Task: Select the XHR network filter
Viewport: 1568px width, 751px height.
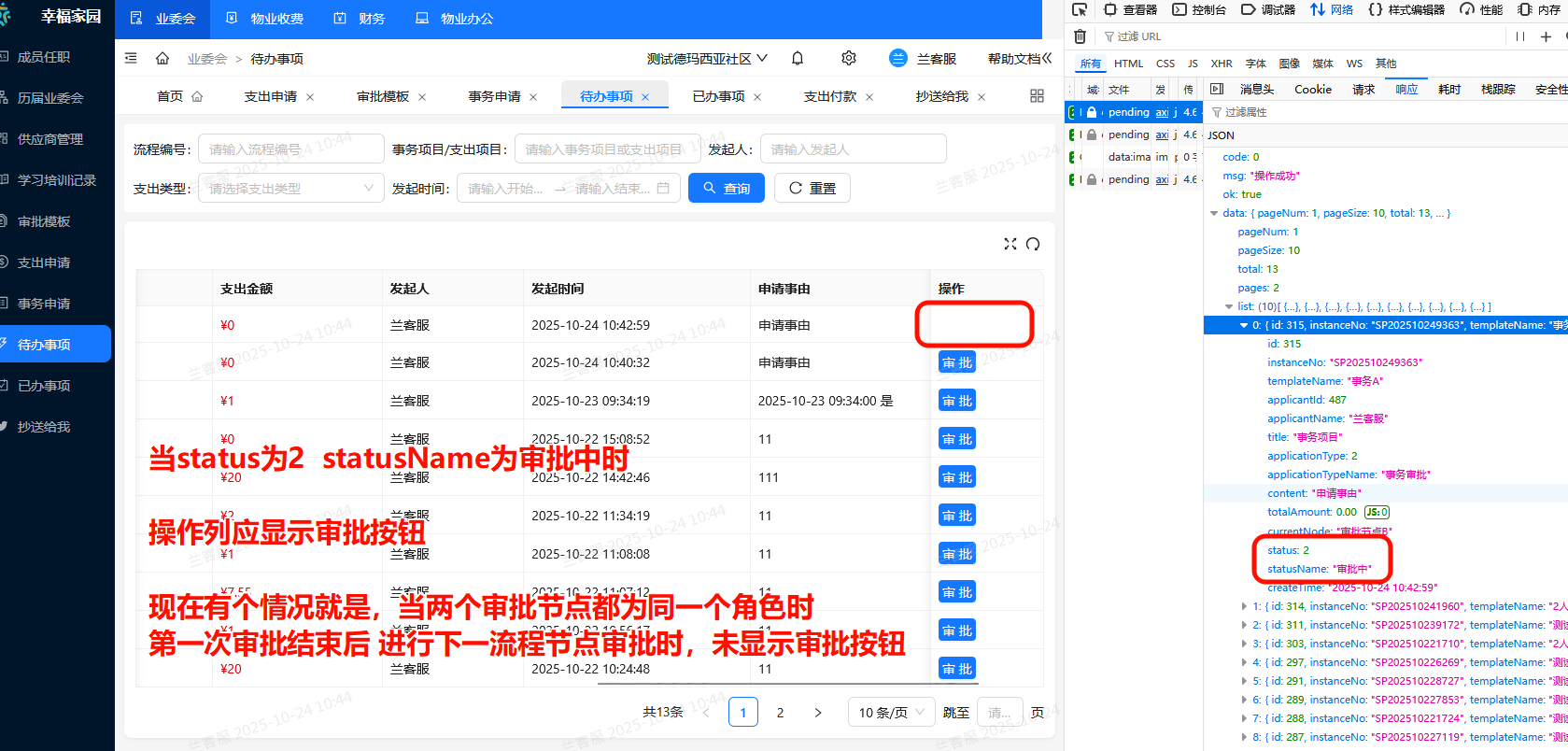Action: coord(1221,64)
